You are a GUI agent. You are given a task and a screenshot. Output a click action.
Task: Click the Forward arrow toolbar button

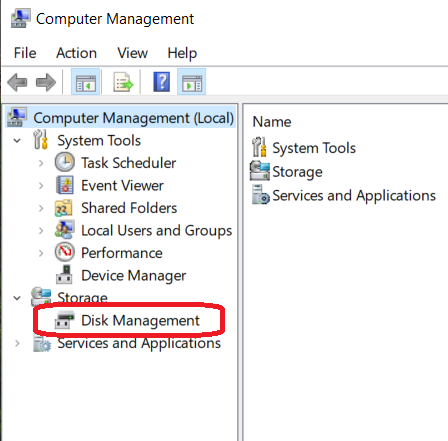point(46,82)
